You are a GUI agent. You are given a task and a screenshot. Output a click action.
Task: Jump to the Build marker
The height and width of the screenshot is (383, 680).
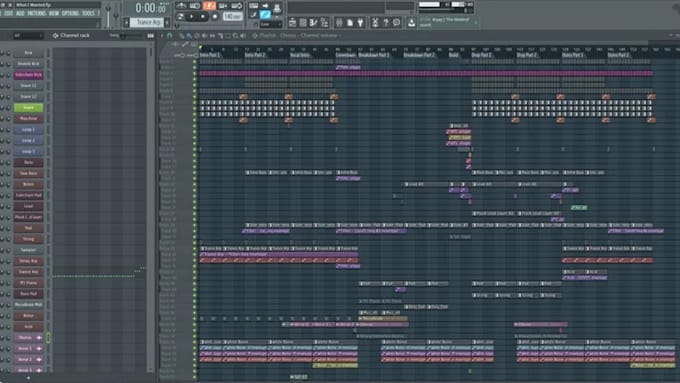pyautogui.click(x=454, y=55)
